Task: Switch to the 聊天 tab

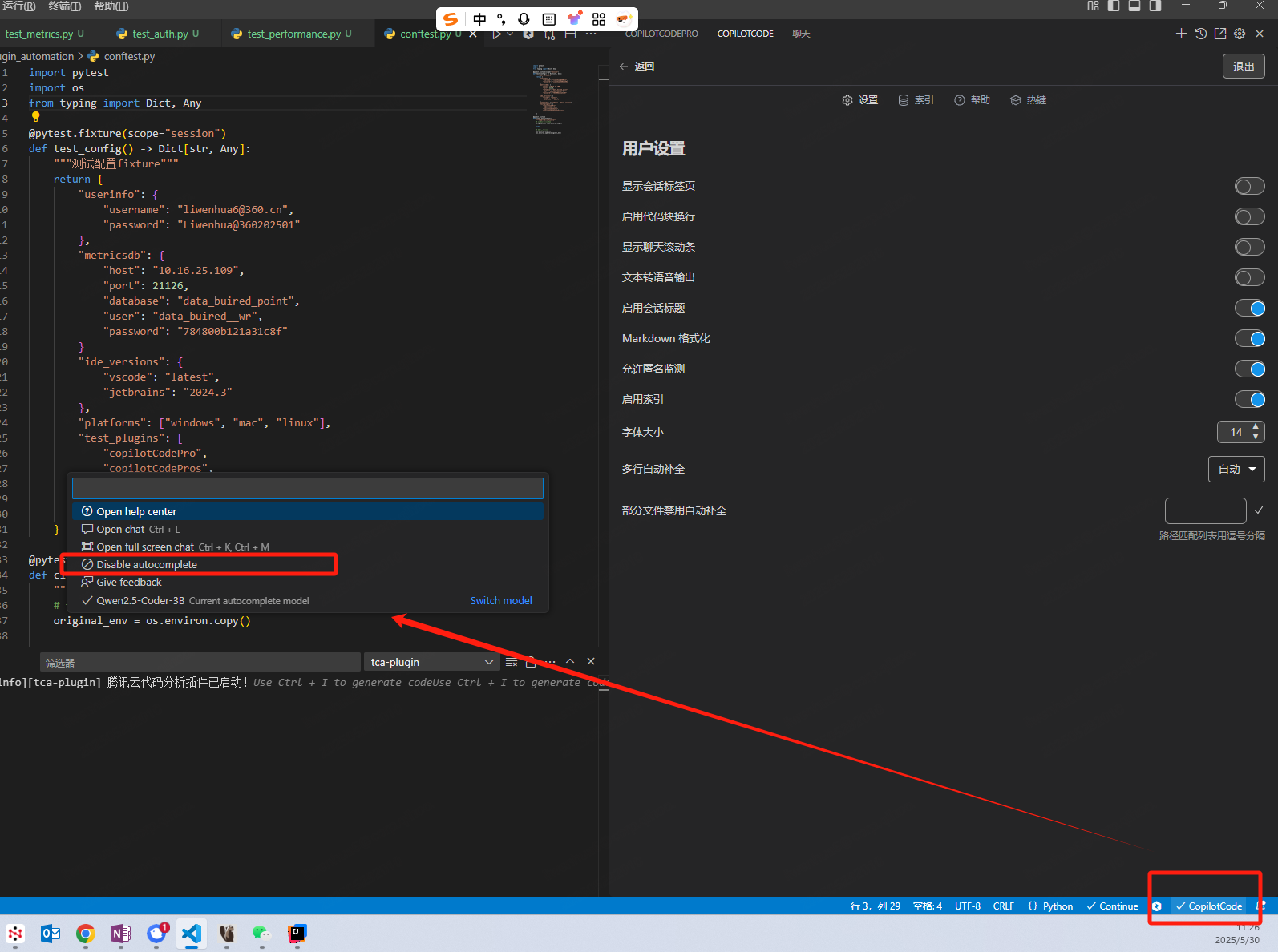Action: pos(801,34)
